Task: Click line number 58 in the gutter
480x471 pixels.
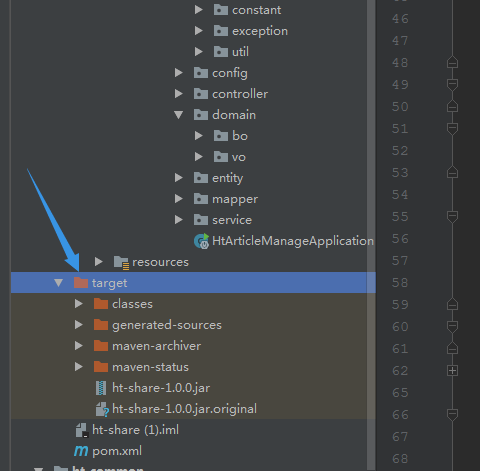Action: point(400,283)
